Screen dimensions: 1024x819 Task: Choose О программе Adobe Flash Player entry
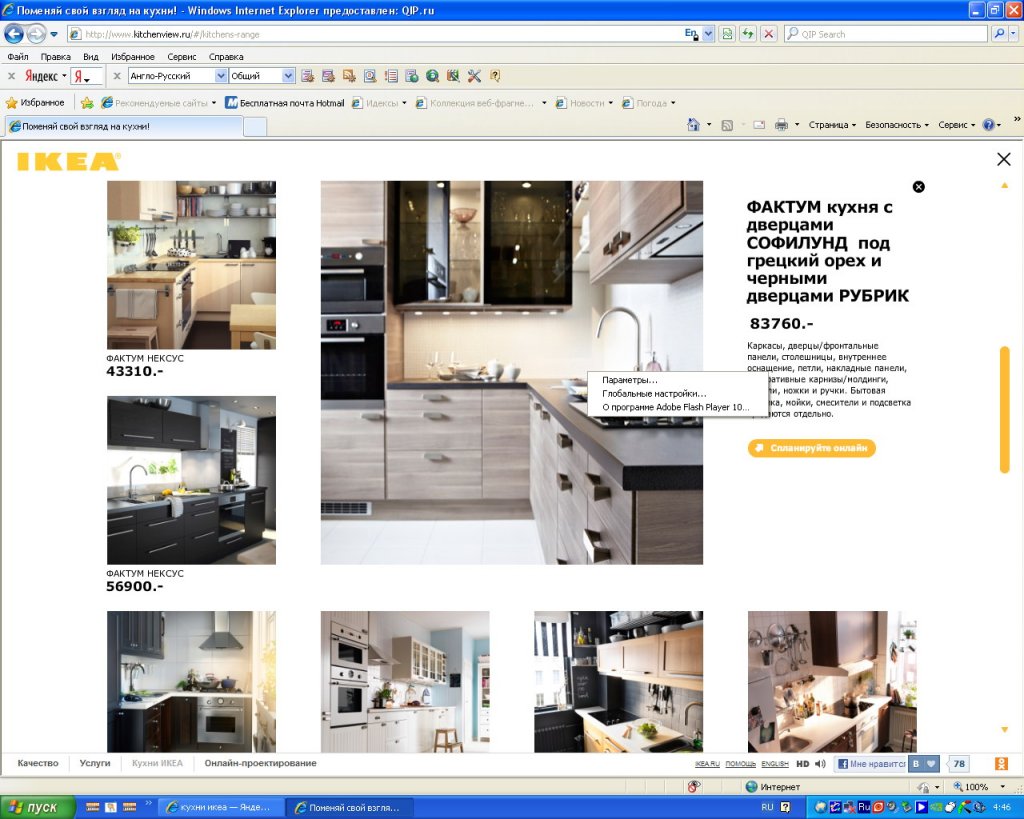(x=677, y=407)
